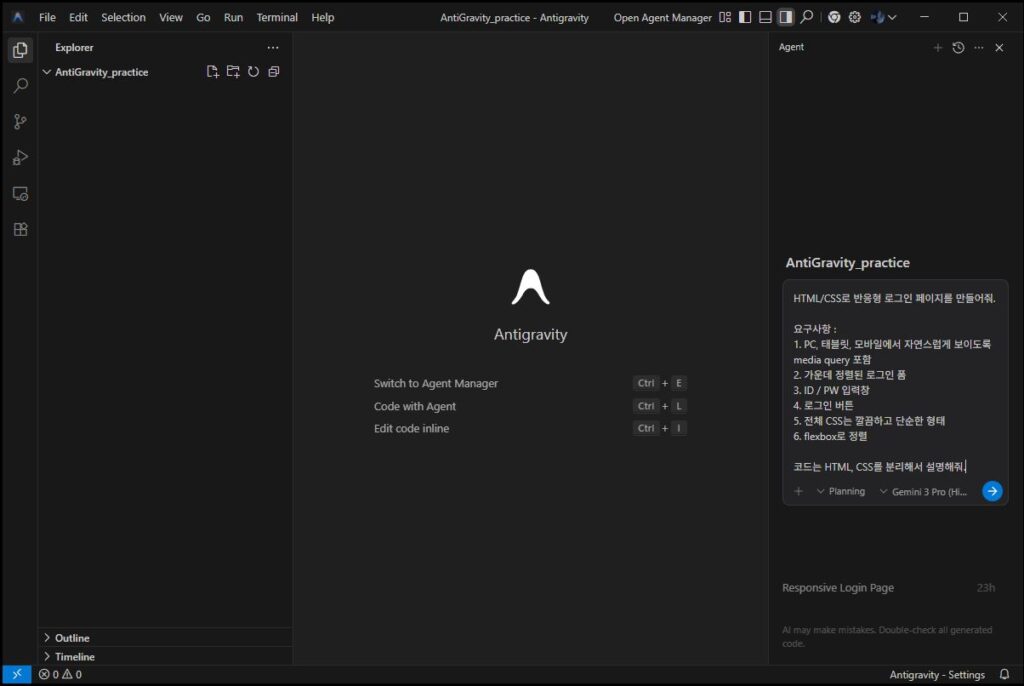Expand the Timeline section
Image resolution: width=1024 pixels, height=686 pixels.
point(74,657)
